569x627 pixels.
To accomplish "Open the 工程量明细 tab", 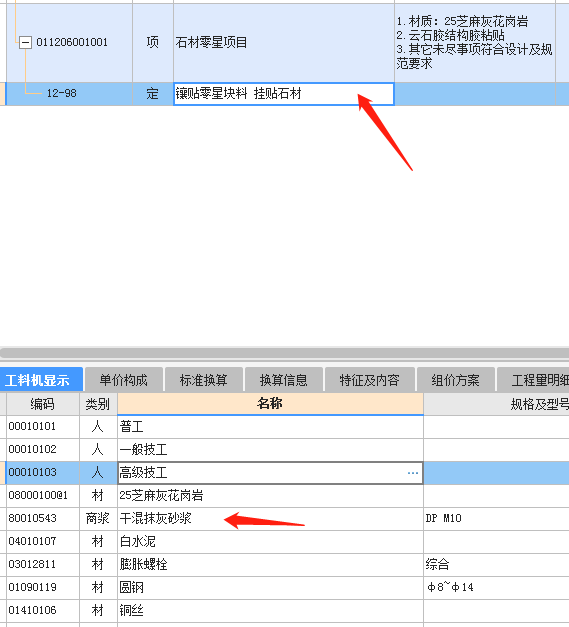I will (533, 379).
